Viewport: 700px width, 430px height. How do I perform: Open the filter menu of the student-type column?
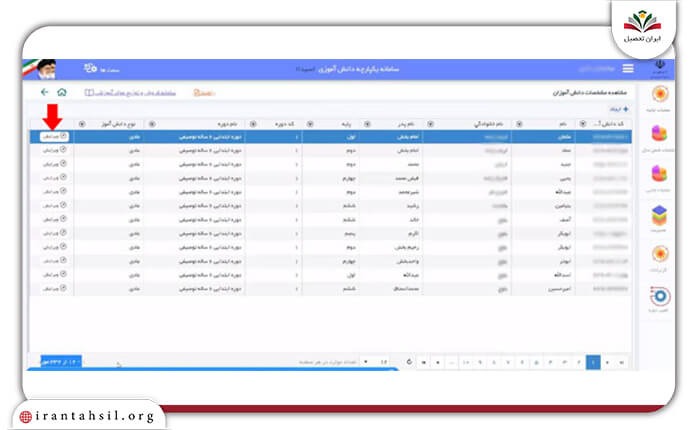click(82, 124)
